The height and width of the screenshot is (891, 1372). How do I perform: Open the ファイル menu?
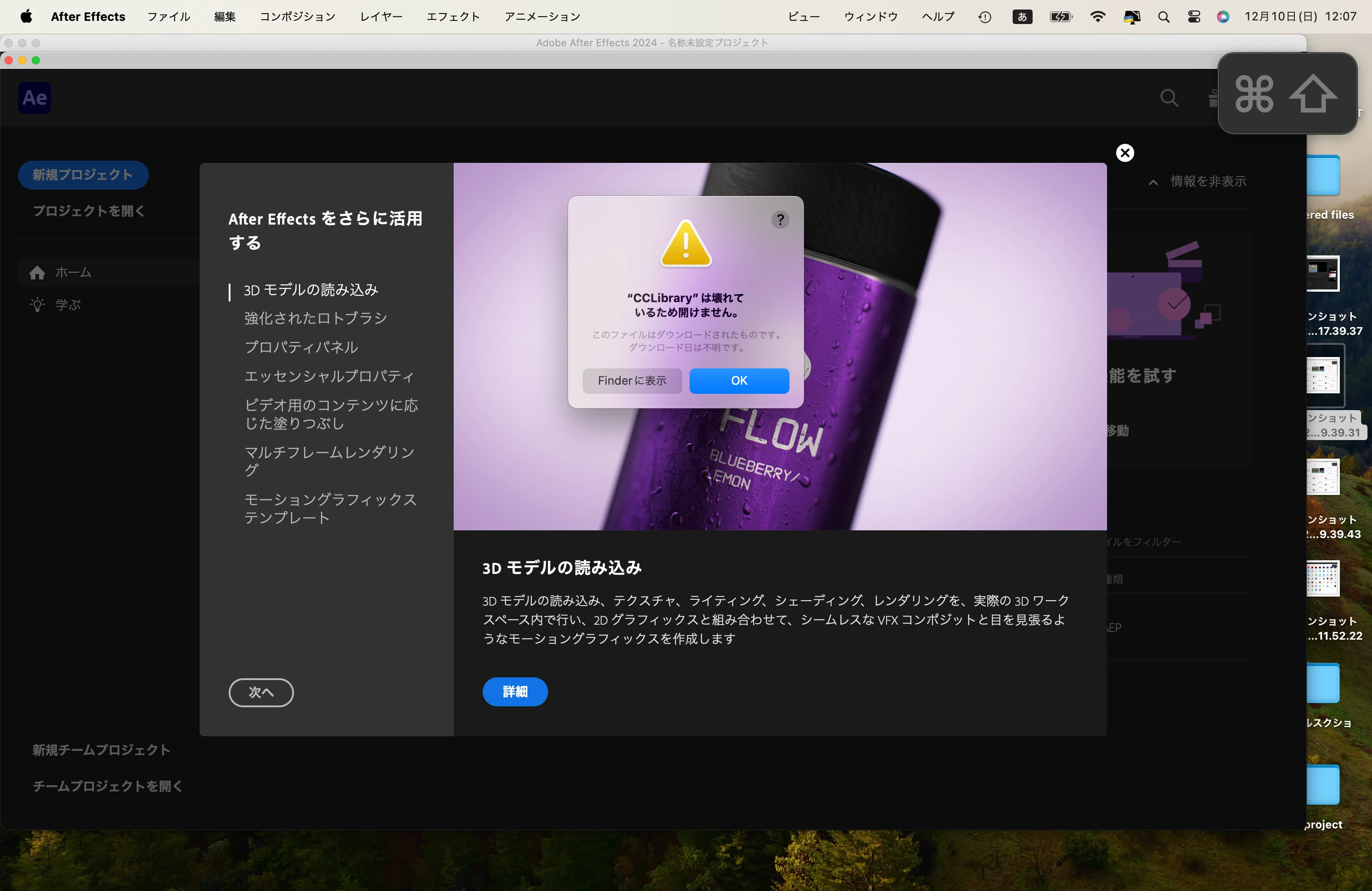[168, 17]
